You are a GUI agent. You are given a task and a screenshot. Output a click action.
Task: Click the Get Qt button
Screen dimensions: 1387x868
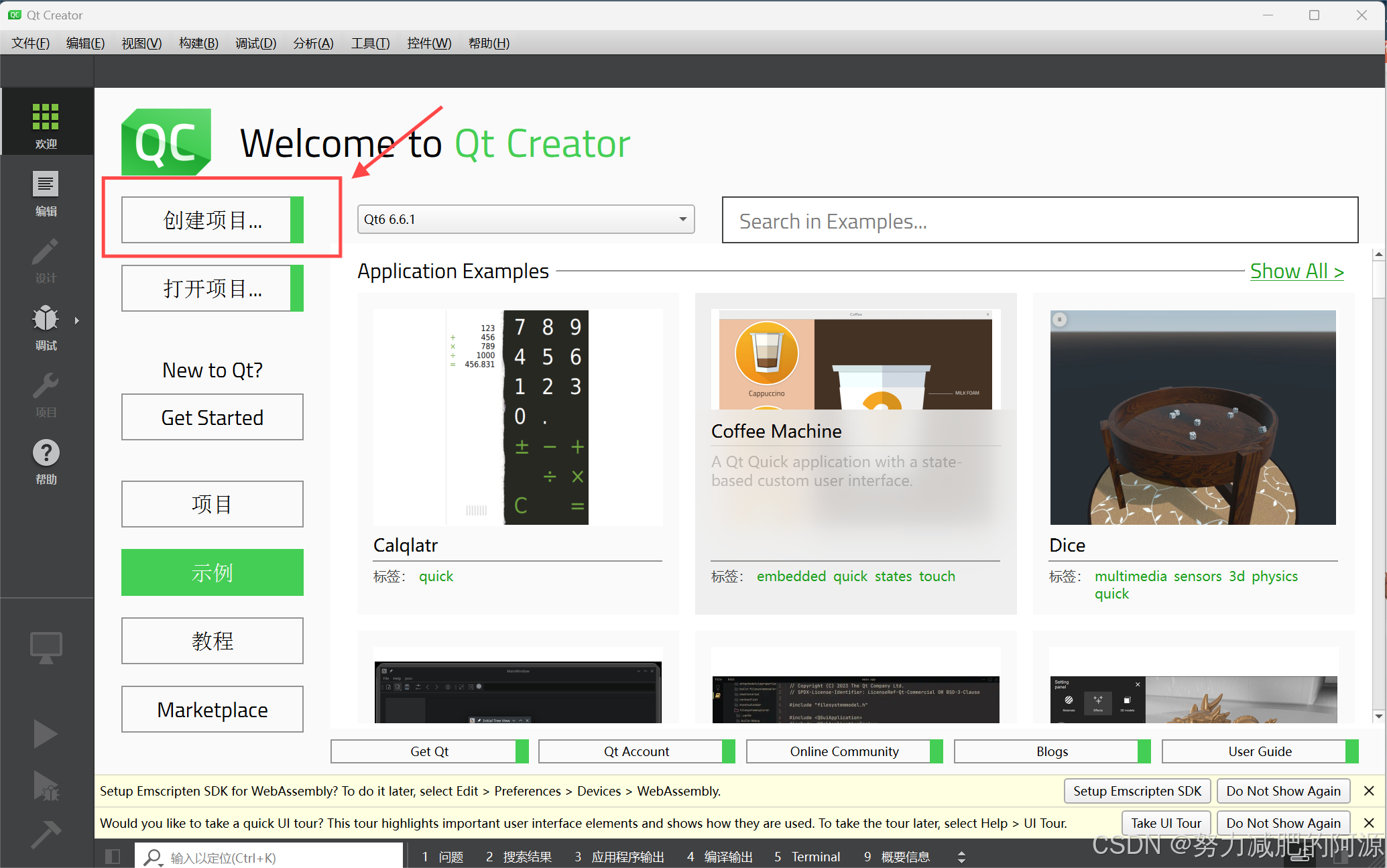(429, 751)
